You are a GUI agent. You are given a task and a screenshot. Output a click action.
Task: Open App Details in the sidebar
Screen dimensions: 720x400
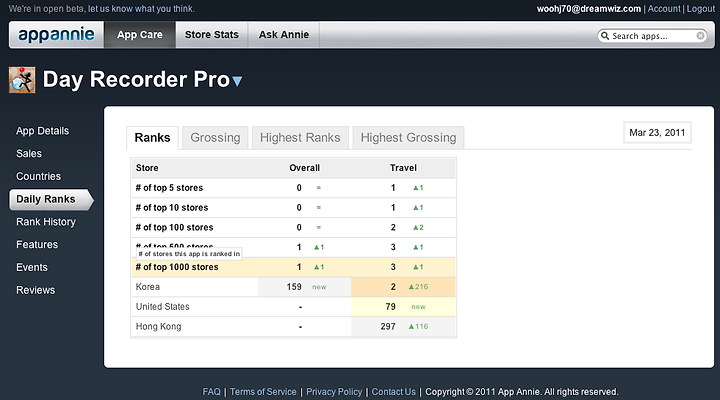click(x=43, y=131)
